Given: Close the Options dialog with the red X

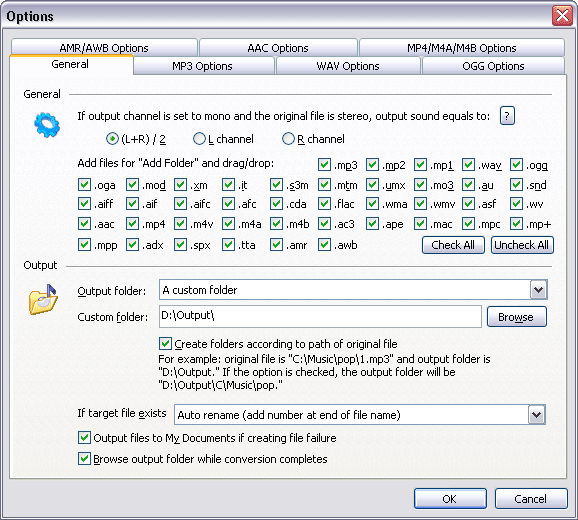Looking at the screenshot, I should point(562,16).
